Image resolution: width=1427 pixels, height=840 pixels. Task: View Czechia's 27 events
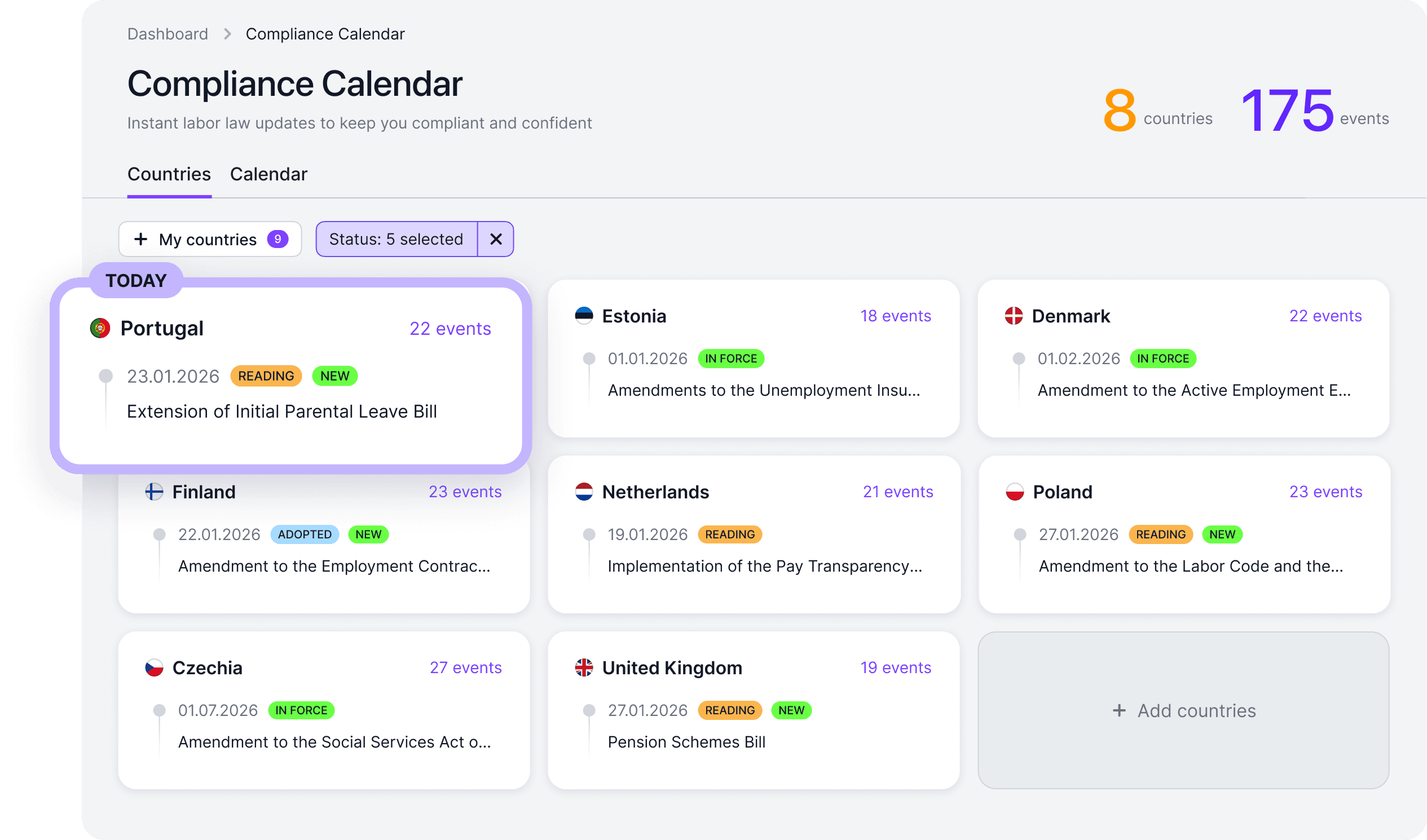tap(465, 668)
